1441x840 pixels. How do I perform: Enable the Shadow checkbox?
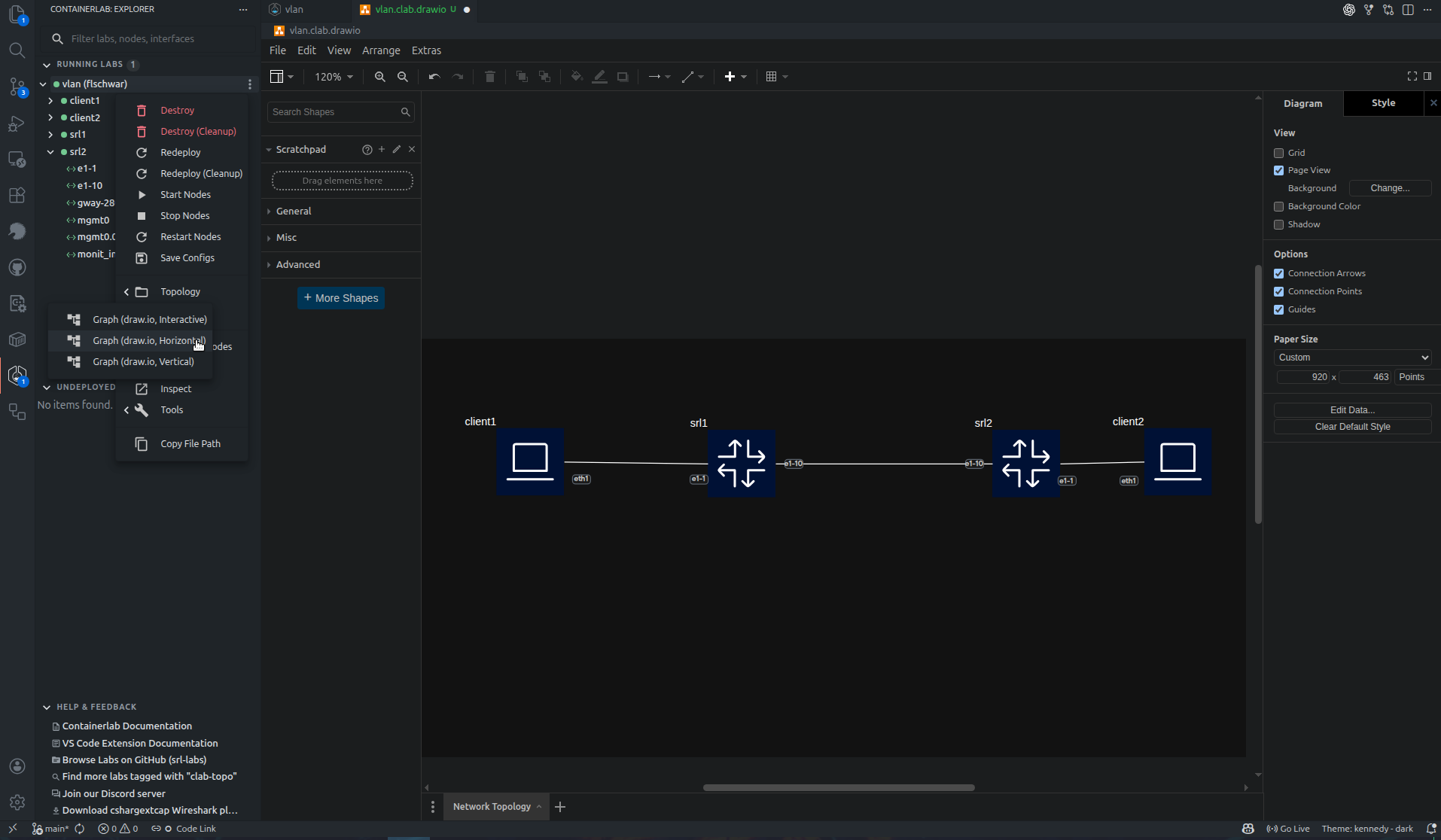1278,224
